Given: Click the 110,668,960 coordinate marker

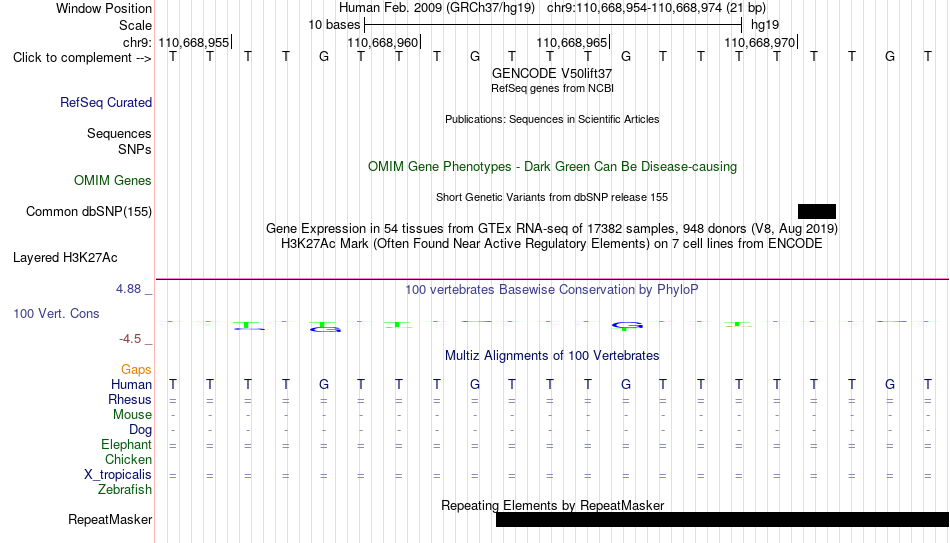Looking at the screenshot, I should 383,42.
